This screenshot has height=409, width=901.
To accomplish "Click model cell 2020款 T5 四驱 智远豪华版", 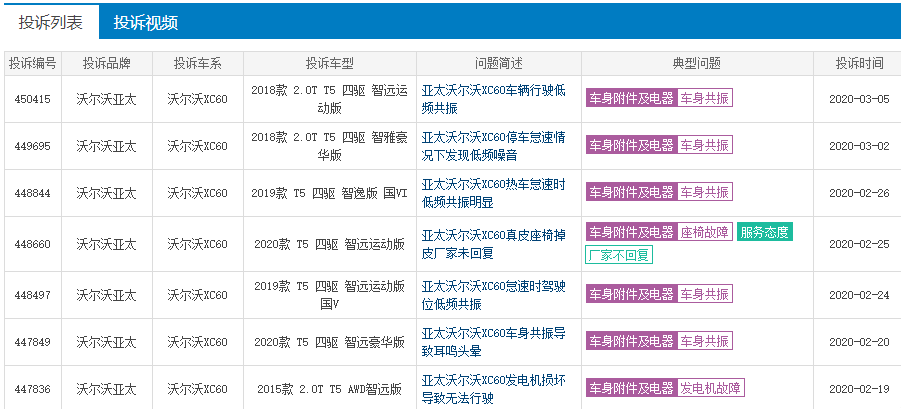I will click(330, 342).
